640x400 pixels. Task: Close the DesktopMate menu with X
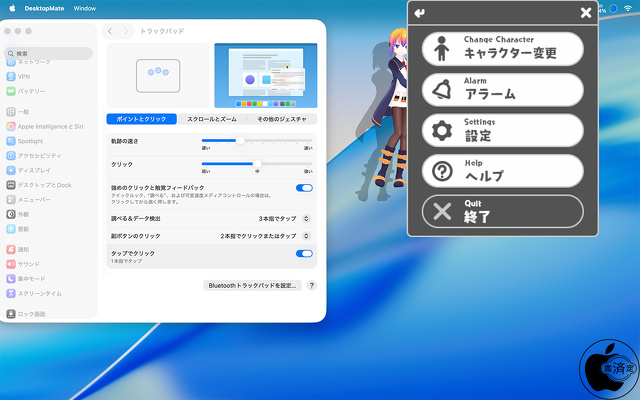click(x=586, y=13)
